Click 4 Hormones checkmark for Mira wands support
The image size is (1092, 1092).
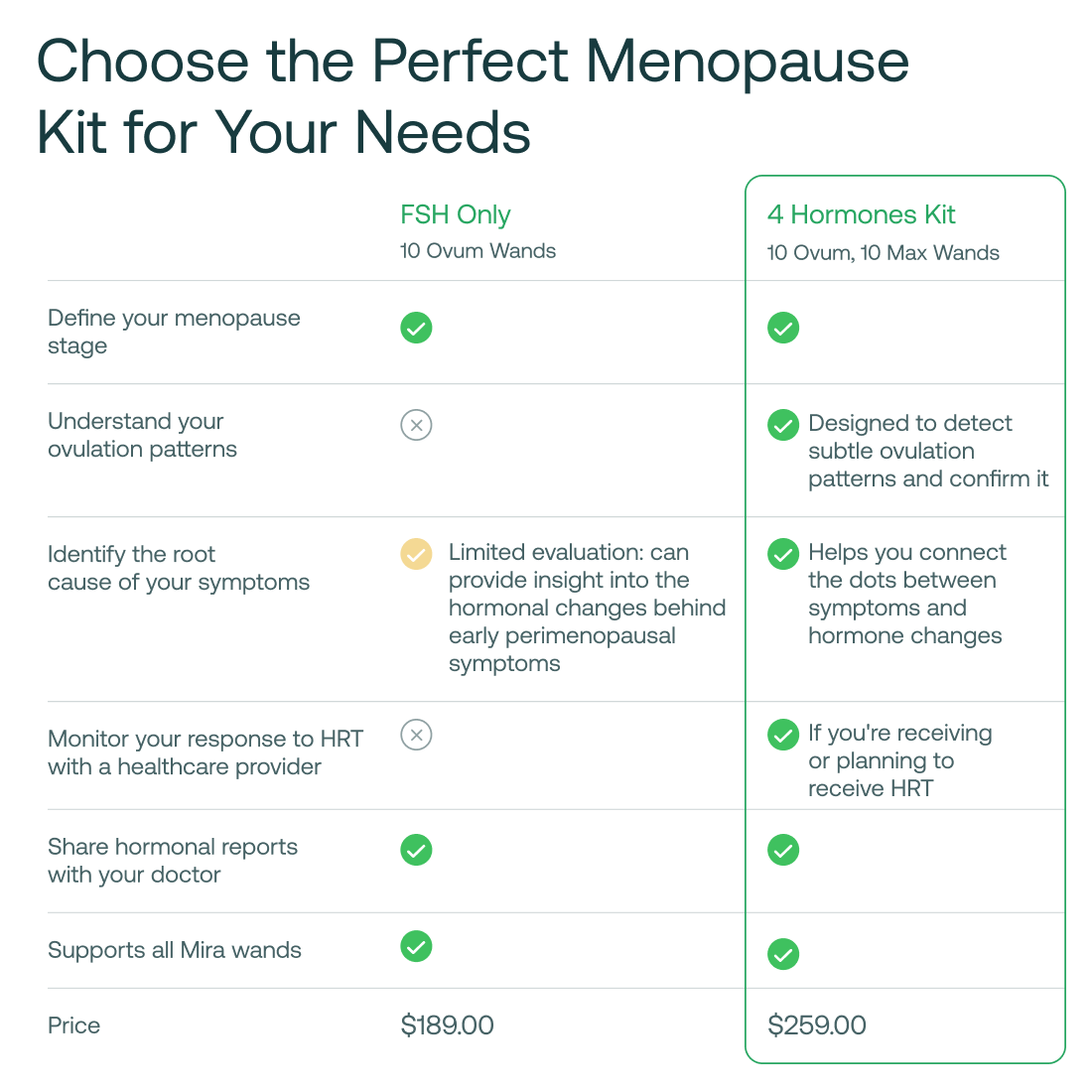(783, 954)
